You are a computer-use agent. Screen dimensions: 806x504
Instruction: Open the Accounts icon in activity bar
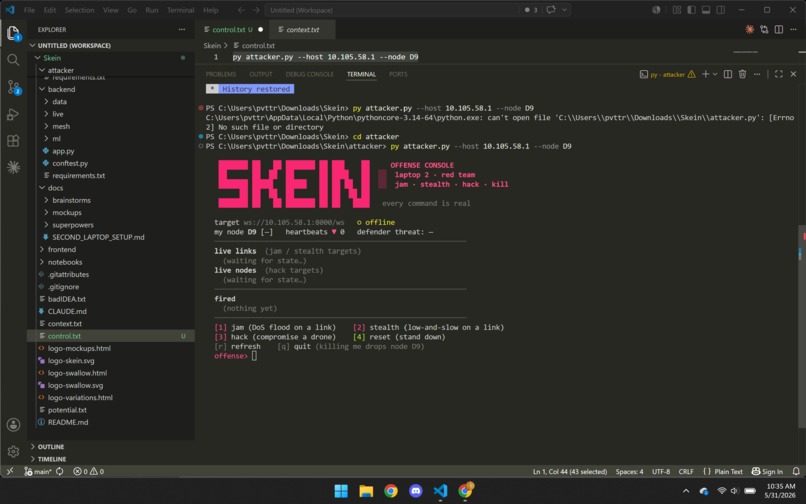[x=13, y=425]
